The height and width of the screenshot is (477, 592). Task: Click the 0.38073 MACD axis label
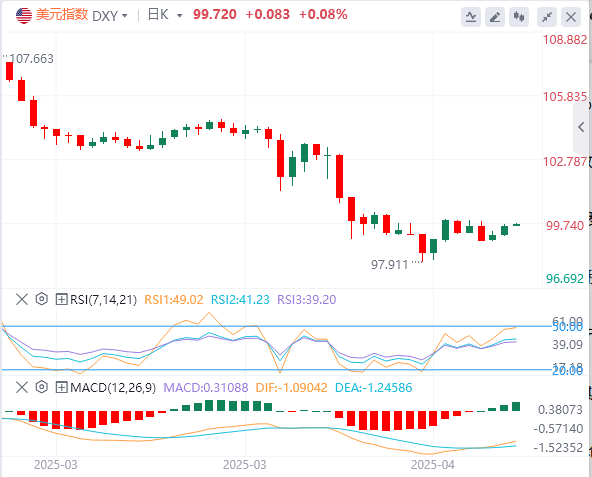tap(560, 410)
